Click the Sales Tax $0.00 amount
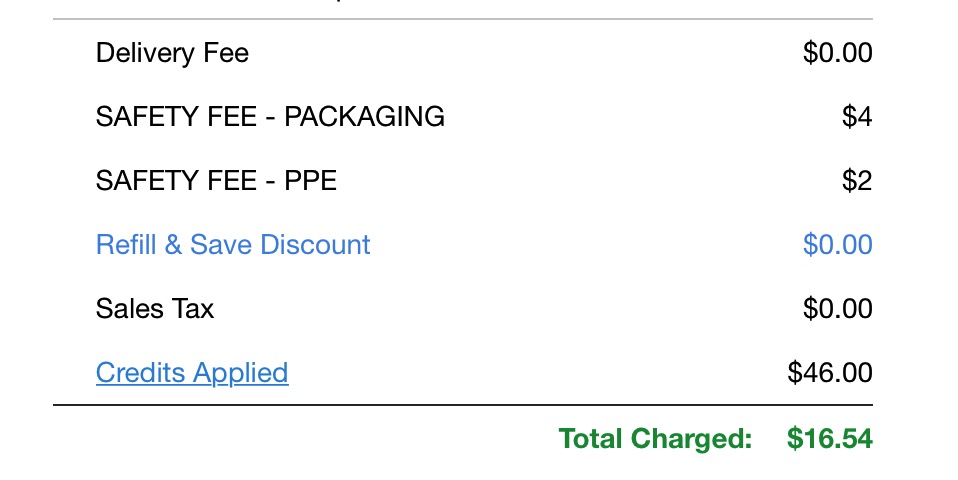Viewport: 958px width, 480px height. pyautogui.click(x=837, y=309)
